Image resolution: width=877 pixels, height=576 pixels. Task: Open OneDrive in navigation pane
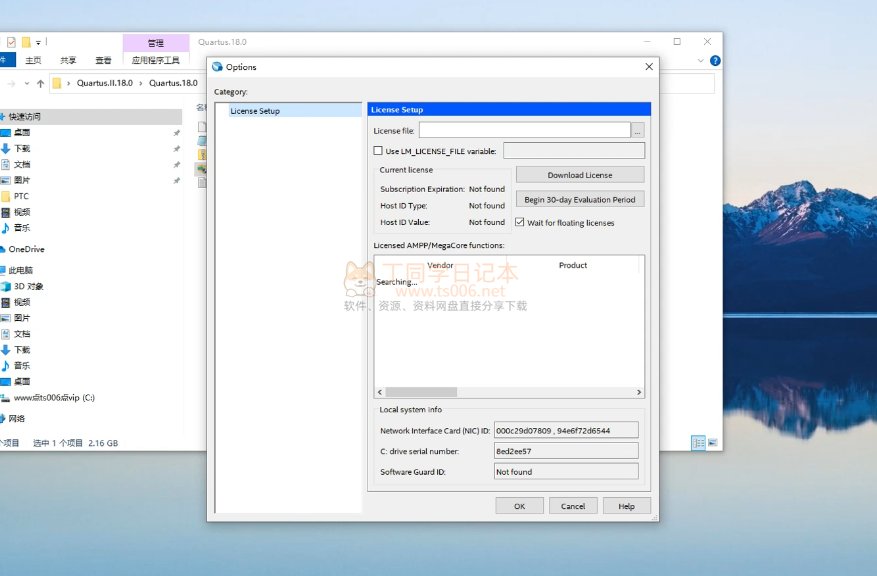26,249
